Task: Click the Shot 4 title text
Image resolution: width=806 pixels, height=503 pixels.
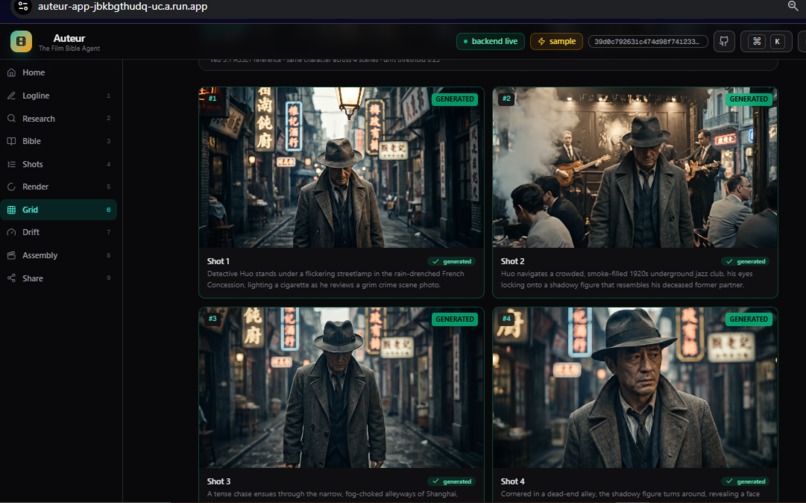Action: coord(512,481)
